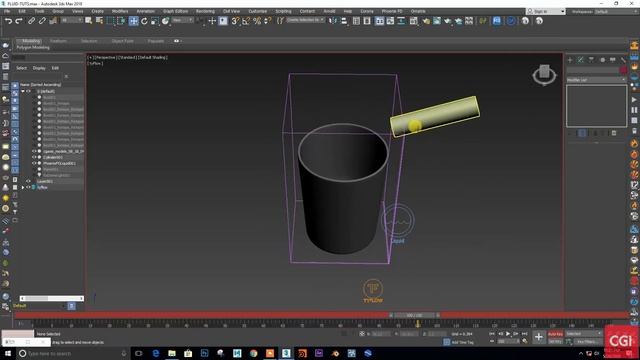This screenshot has height=360, width=640.
Task: Open the Phoenix FD menu
Action: pyautogui.click(x=392, y=11)
